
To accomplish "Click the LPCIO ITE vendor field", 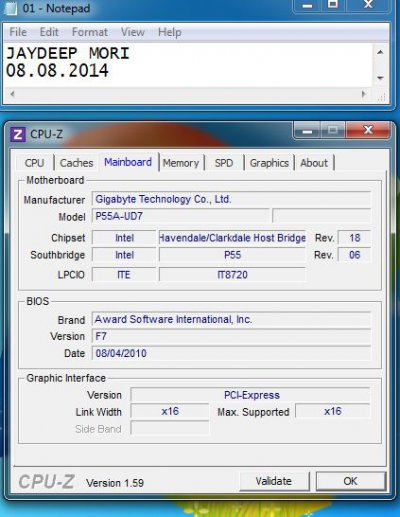I will point(124,275).
